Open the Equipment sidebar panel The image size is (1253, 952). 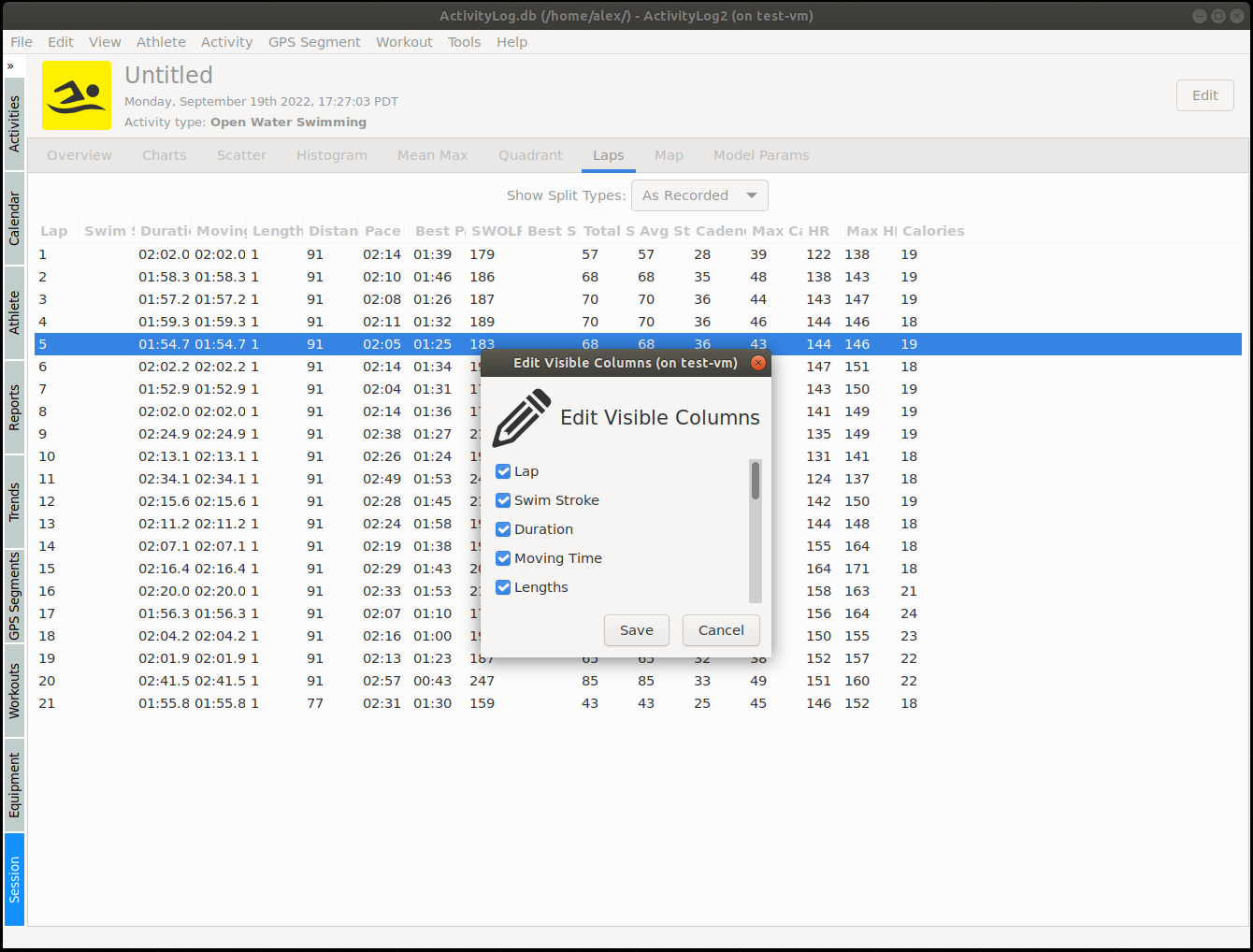click(13, 784)
